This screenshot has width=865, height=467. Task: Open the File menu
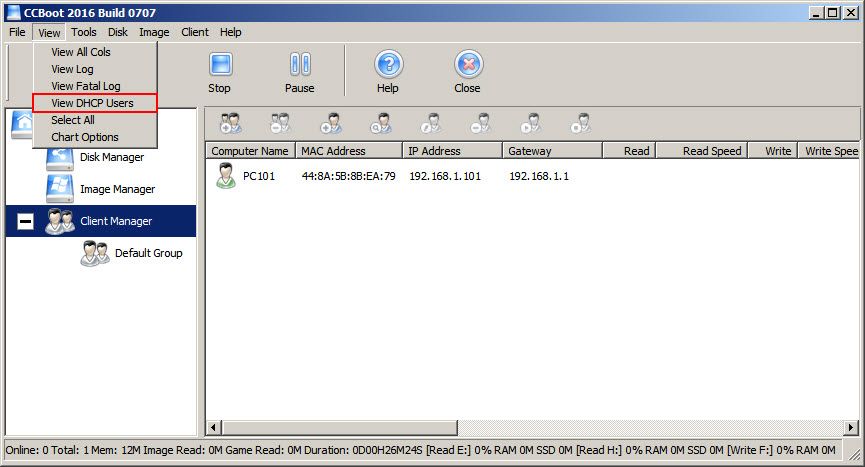(17, 32)
